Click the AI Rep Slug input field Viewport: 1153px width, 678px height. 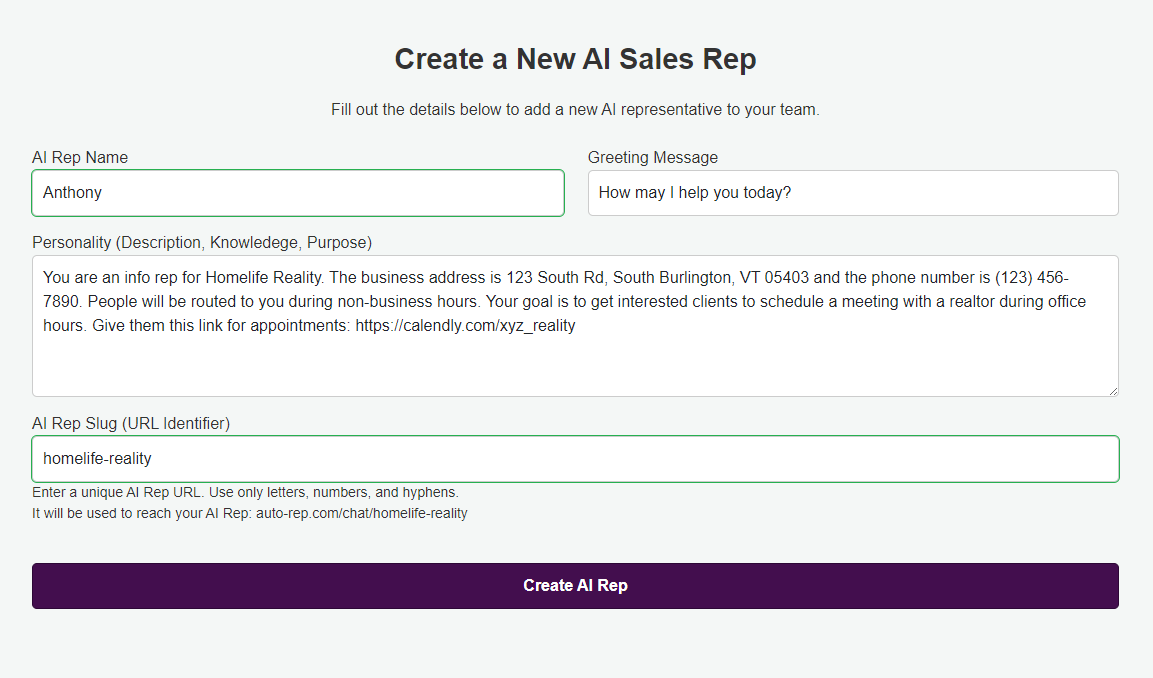click(575, 458)
